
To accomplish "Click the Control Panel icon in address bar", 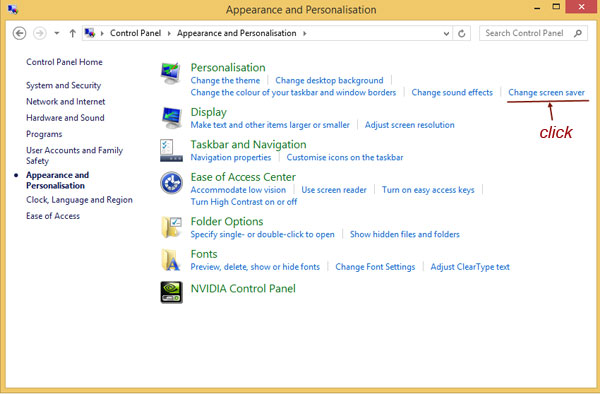I will 90,33.
